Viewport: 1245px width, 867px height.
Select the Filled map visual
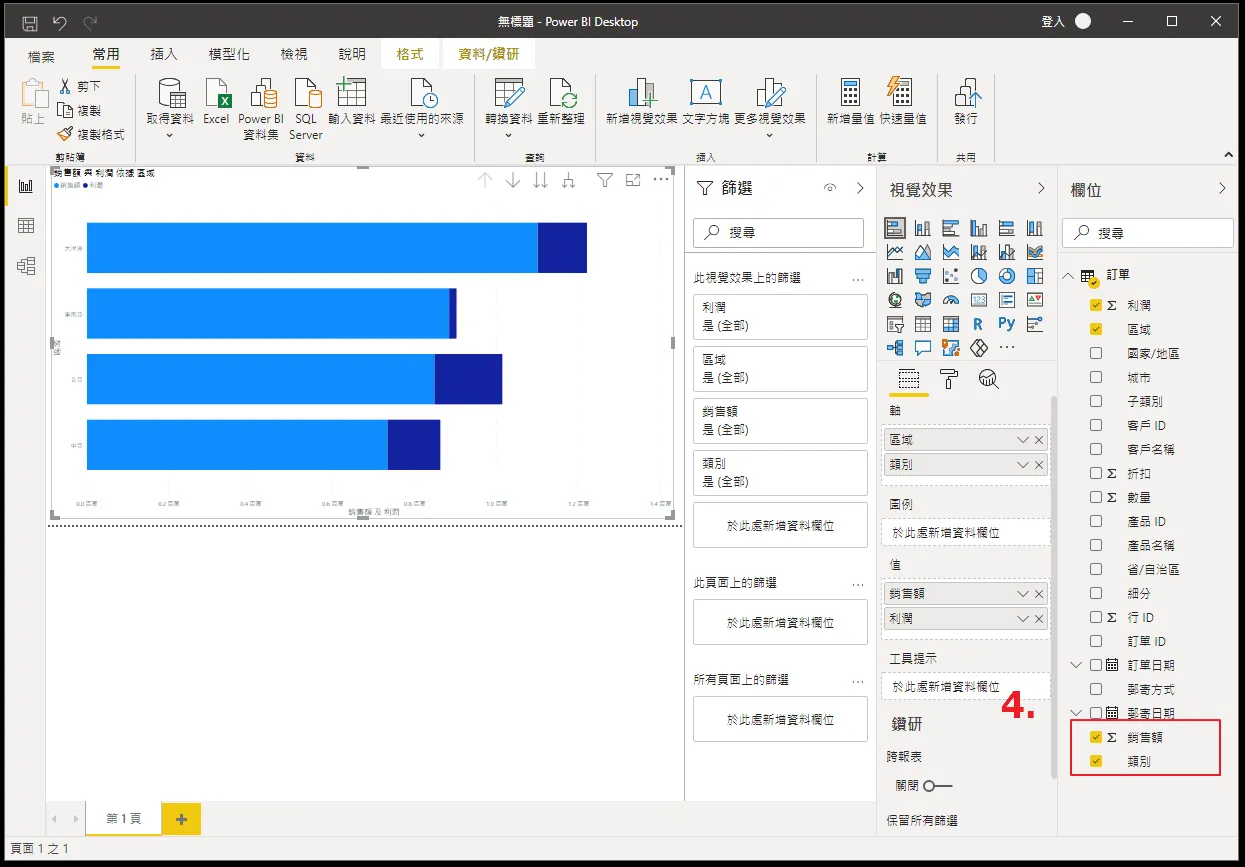click(923, 300)
